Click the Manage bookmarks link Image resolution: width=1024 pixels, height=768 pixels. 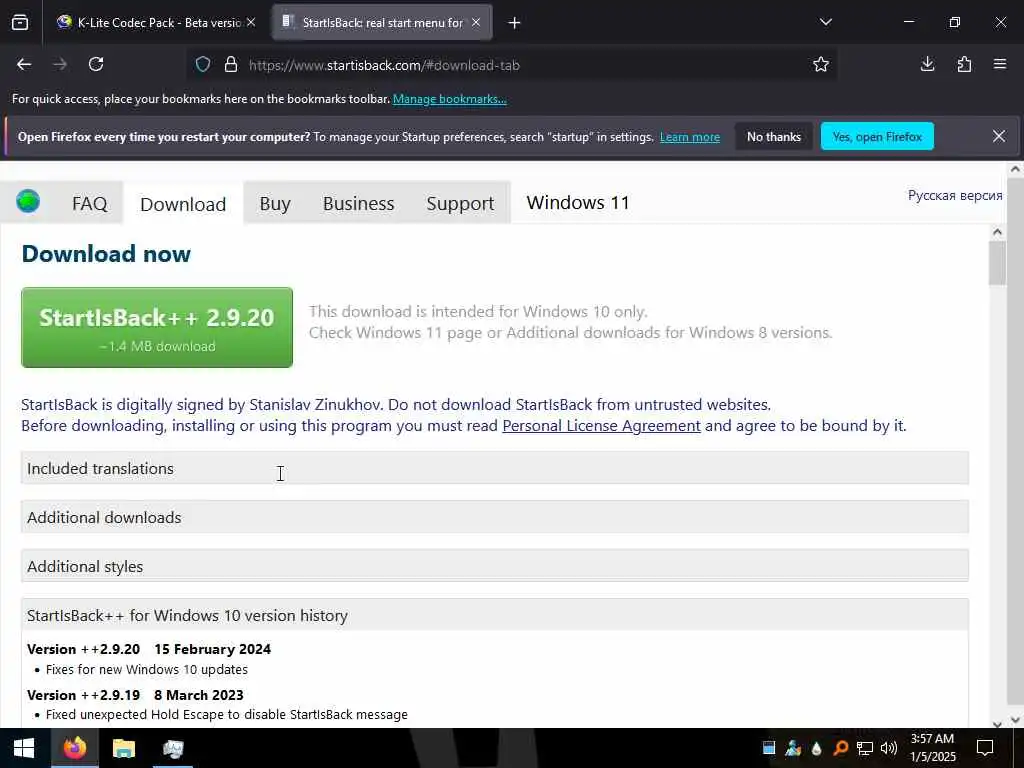[x=449, y=99]
